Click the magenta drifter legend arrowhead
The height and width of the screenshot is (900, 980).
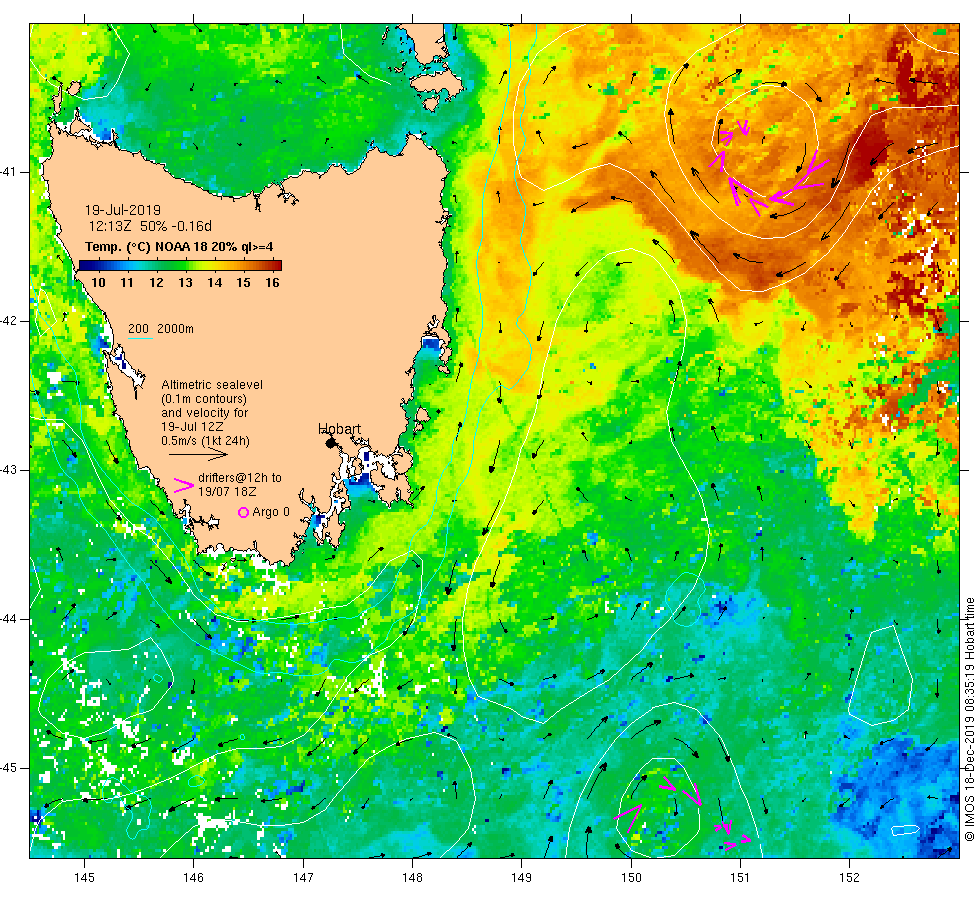(184, 486)
